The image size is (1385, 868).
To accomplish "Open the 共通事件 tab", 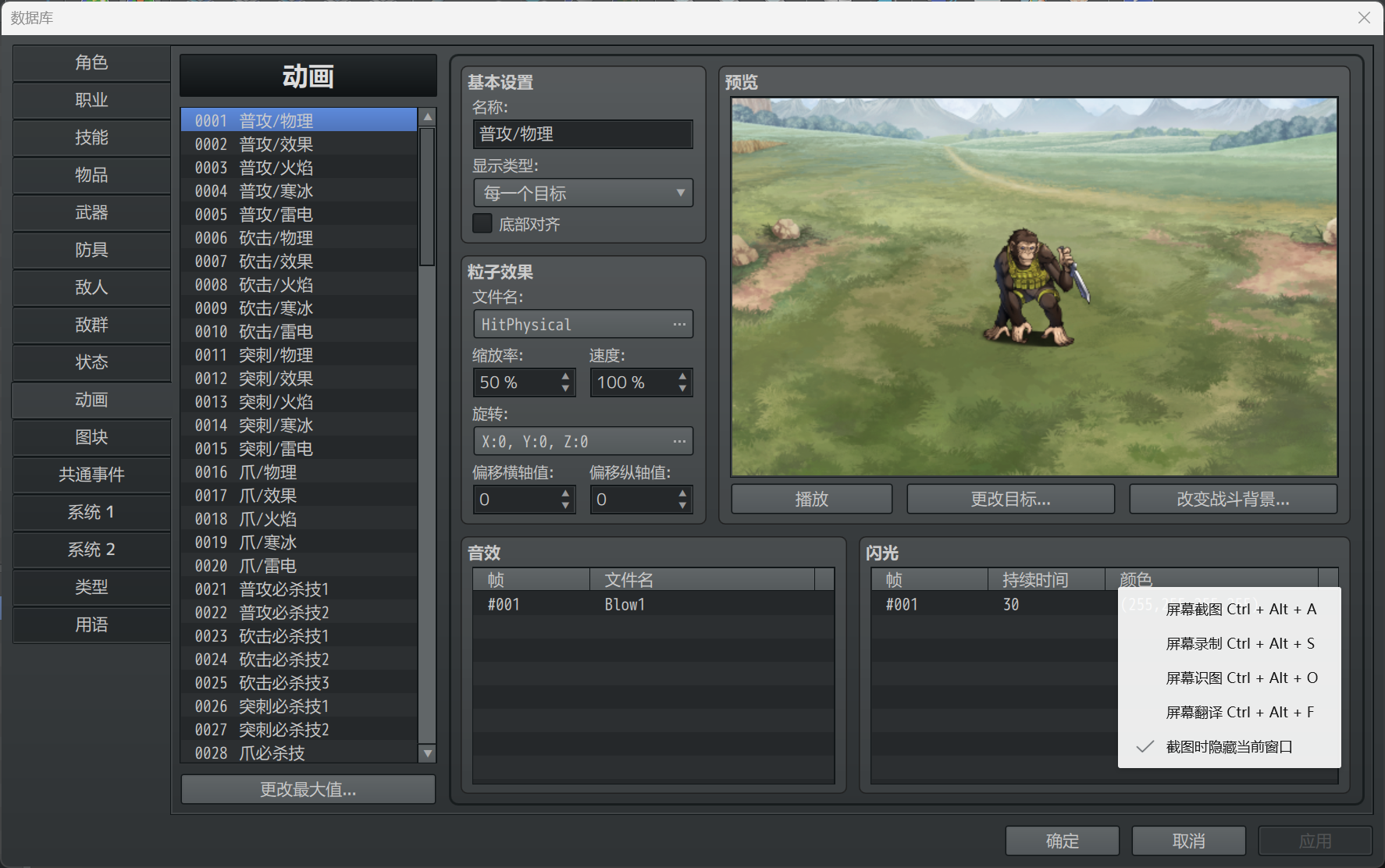I will tap(91, 475).
